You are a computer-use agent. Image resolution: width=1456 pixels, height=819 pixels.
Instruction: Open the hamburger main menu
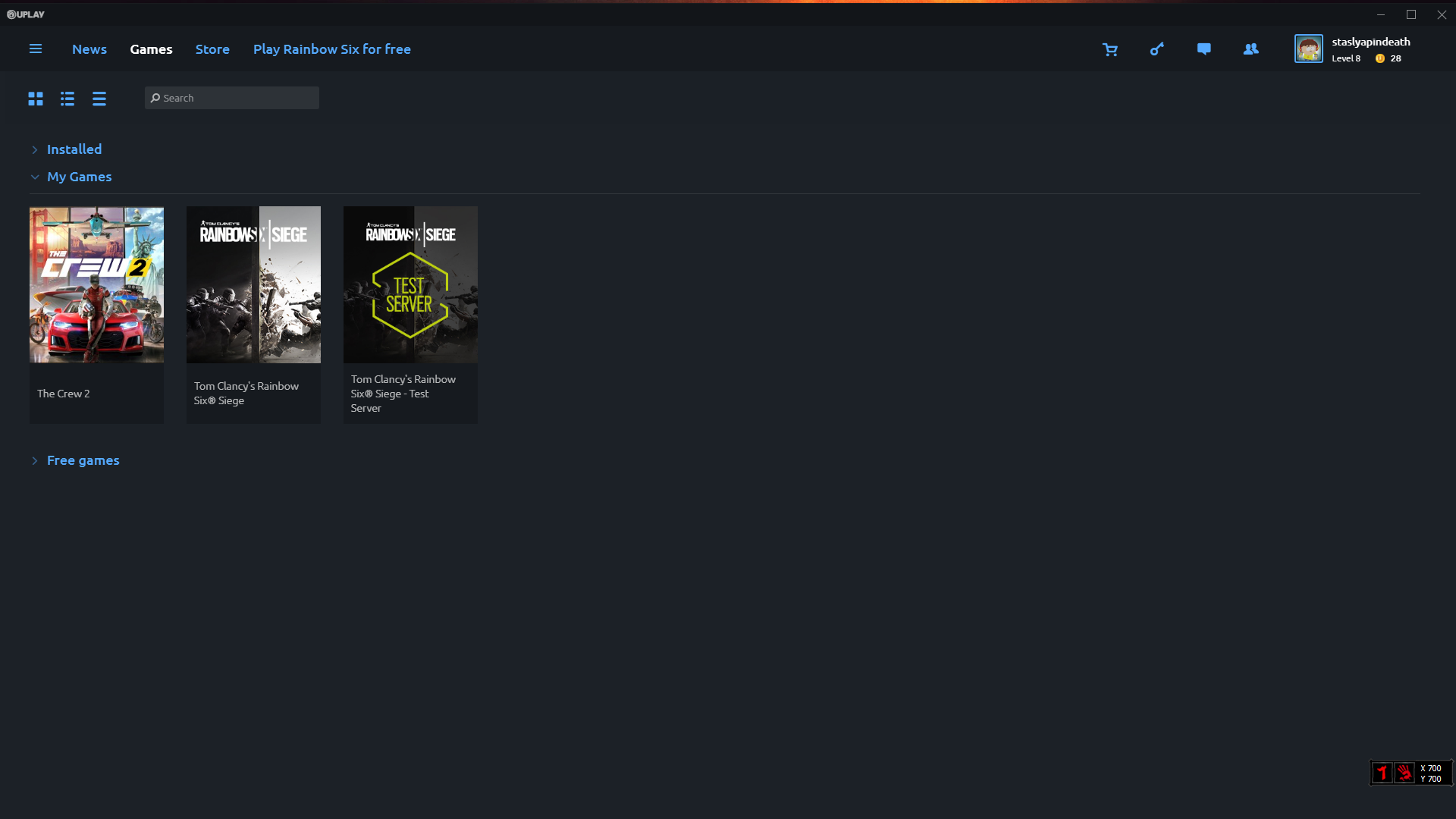(36, 49)
